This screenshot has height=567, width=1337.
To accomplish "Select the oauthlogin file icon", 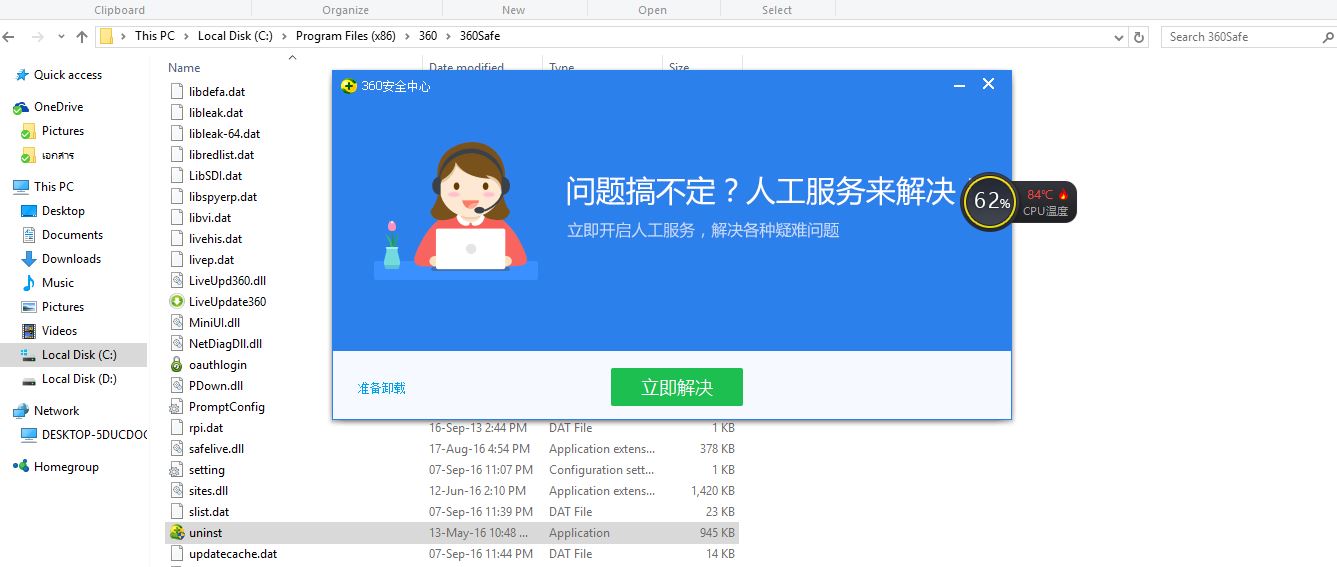I will [x=177, y=365].
